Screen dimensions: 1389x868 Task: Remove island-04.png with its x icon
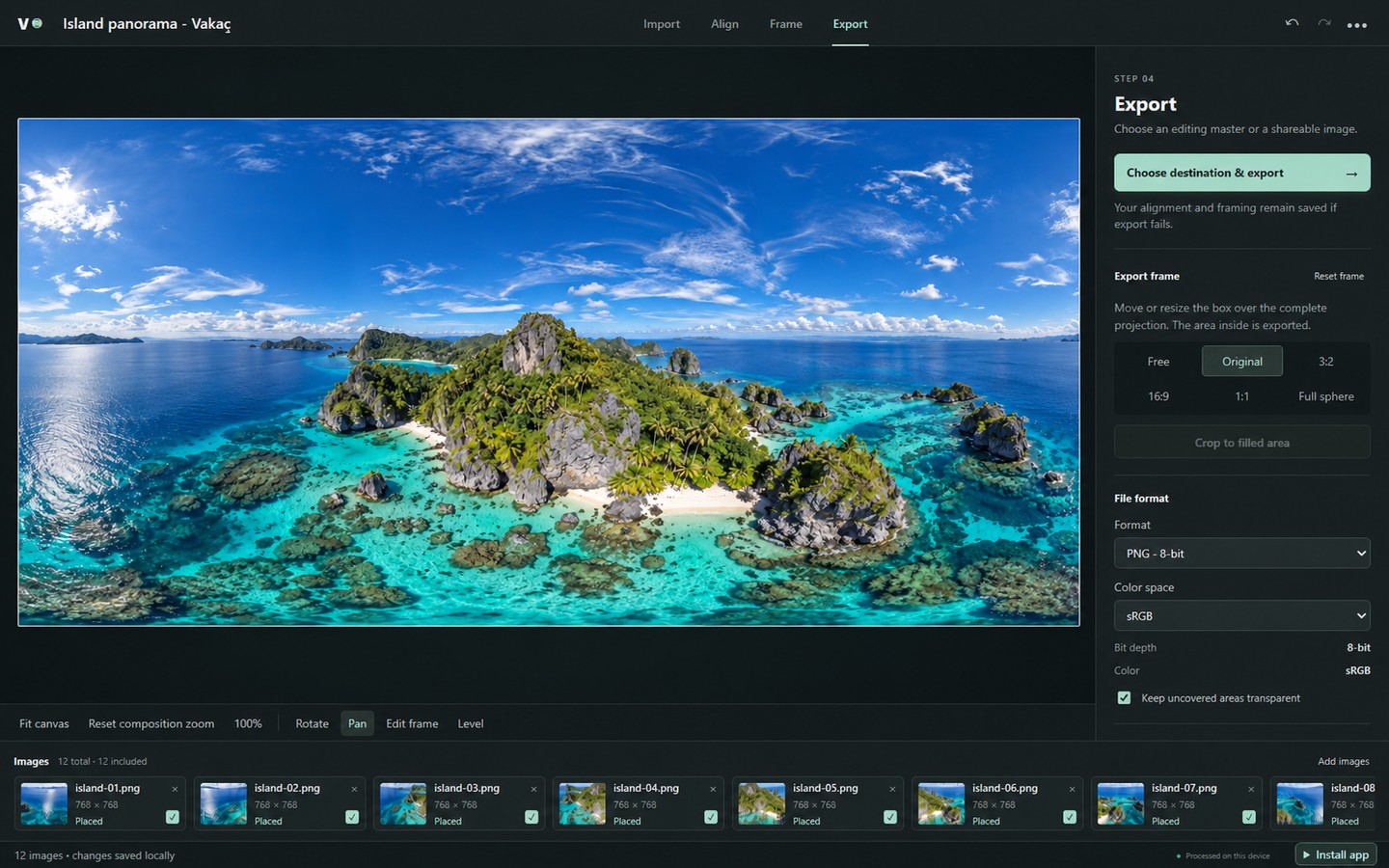click(713, 789)
